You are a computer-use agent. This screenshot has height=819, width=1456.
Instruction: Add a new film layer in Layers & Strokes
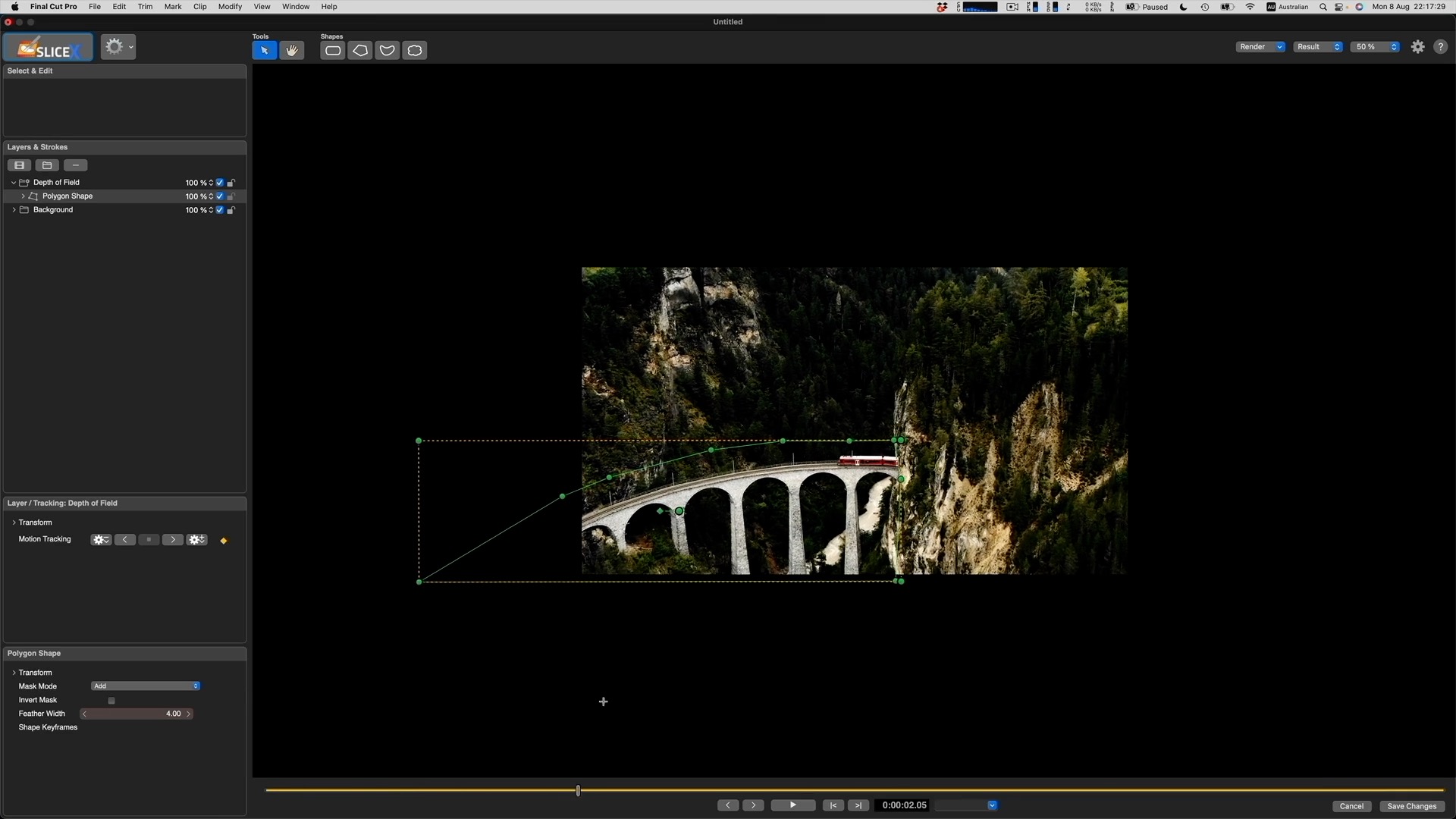click(x=20, y=165)
